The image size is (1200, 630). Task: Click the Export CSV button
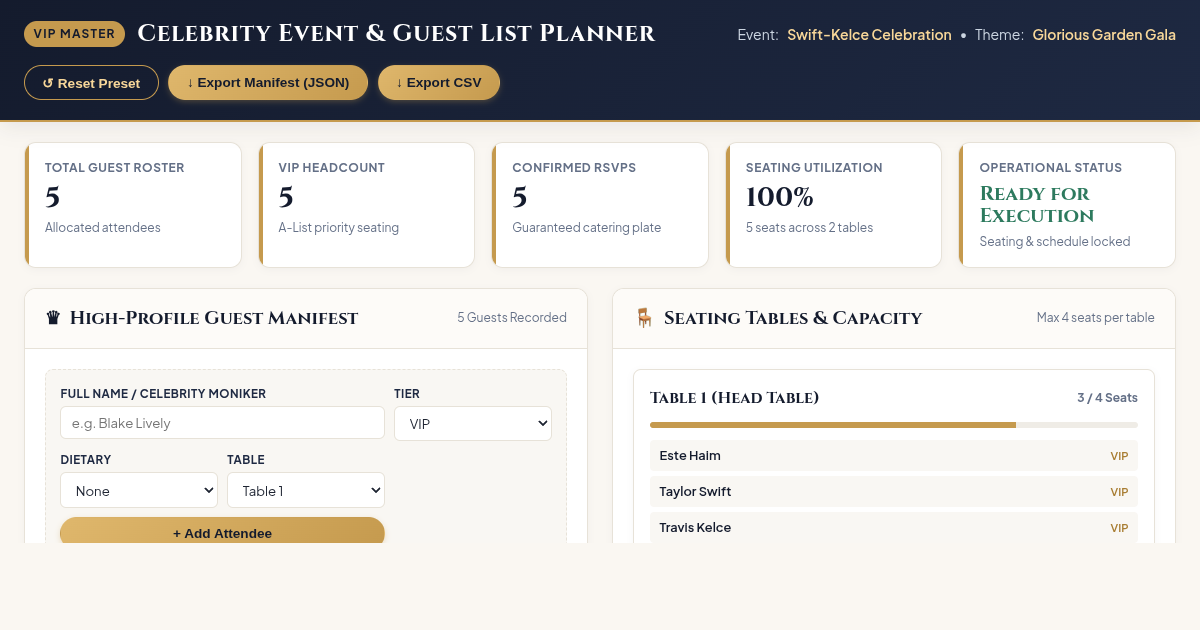[439, 83]
